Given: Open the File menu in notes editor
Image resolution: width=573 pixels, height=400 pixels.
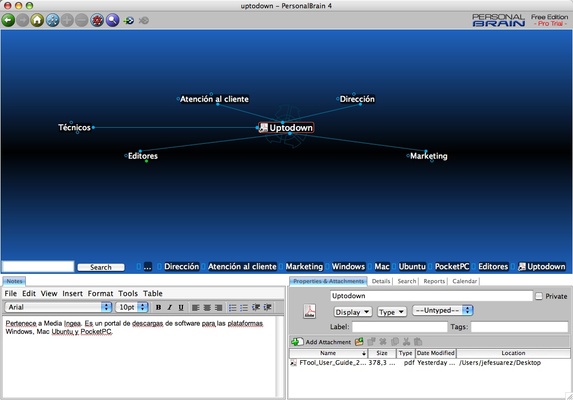Looking at the screenshot, I should click(11, 293).
